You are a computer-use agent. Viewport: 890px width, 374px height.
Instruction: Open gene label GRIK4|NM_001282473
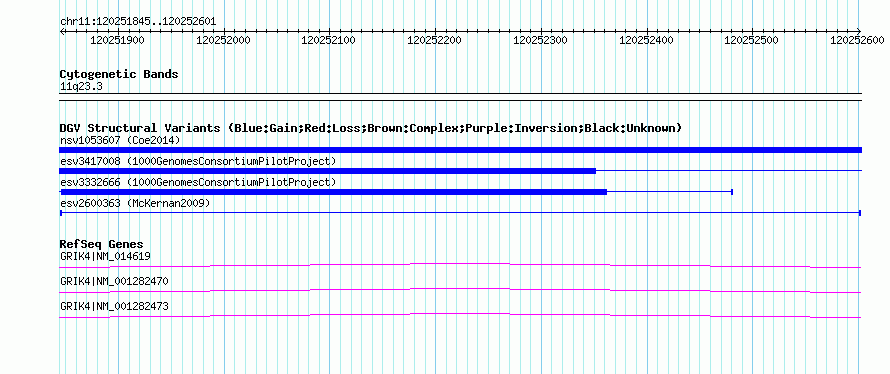coord(114,306)
